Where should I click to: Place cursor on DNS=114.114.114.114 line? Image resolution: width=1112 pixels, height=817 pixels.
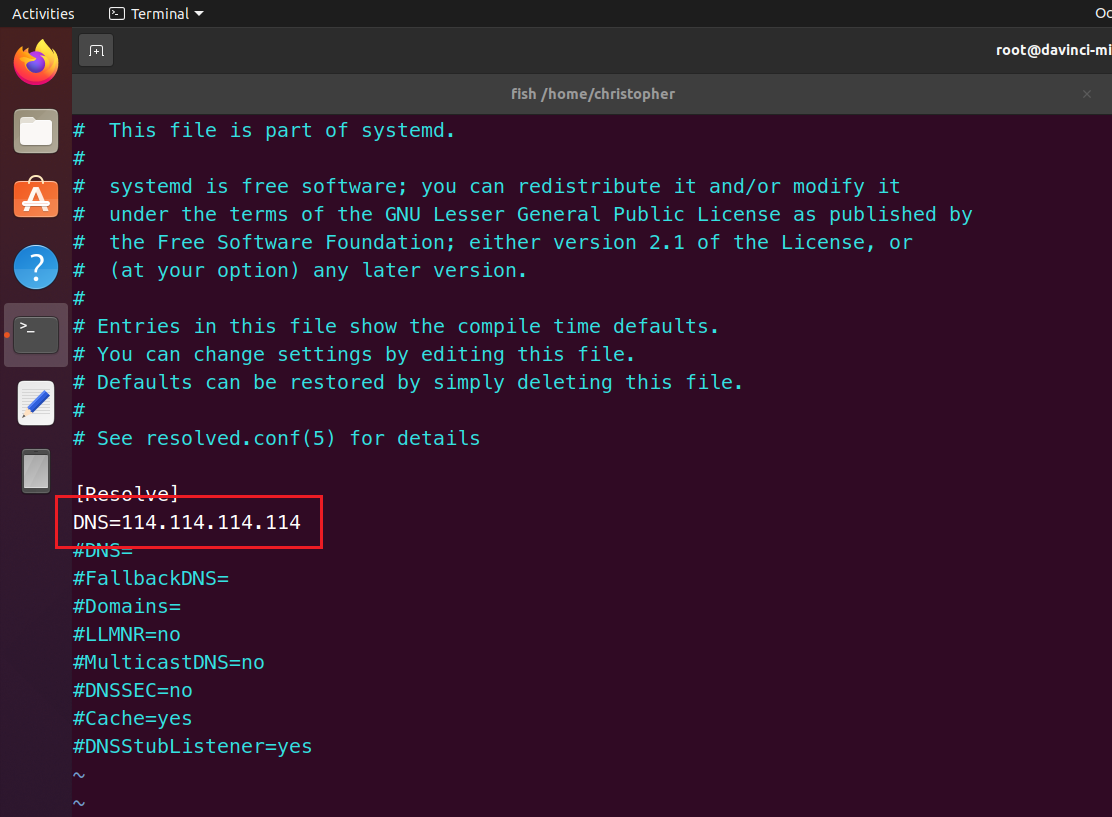coord(187,522)
